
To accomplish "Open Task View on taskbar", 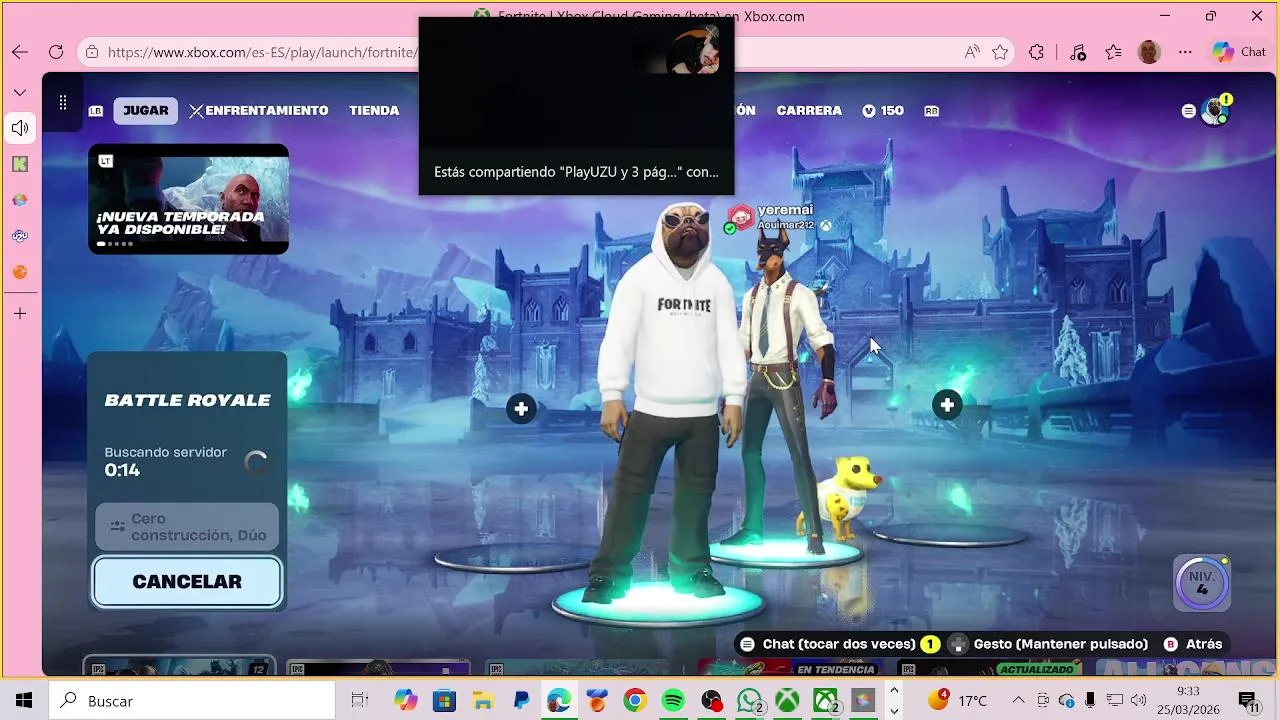I will (x=359, y=701).
